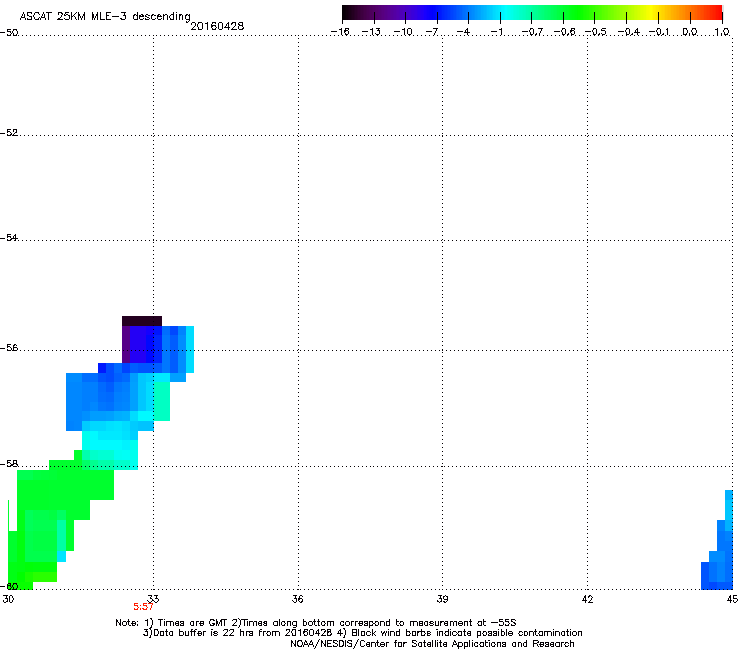Screen dimensions: 740x650
Task: Click the red time stamp '5:57'
Action: [143, 607]
